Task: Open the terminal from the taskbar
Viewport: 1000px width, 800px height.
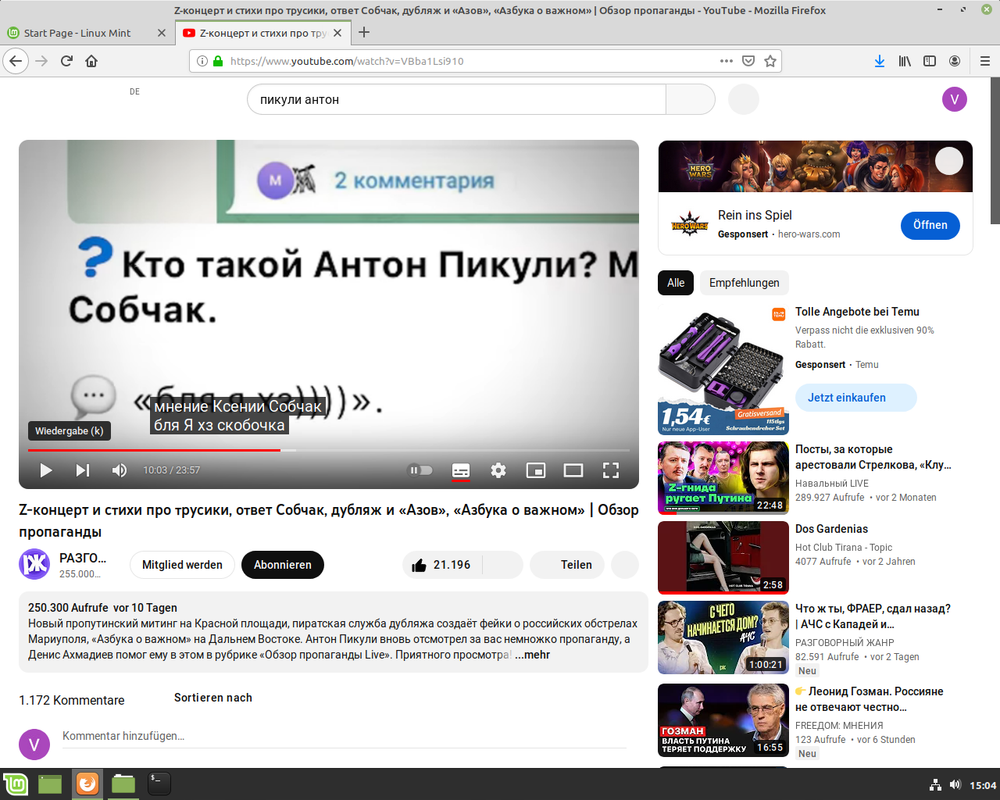Action: [x=159, y=784]
